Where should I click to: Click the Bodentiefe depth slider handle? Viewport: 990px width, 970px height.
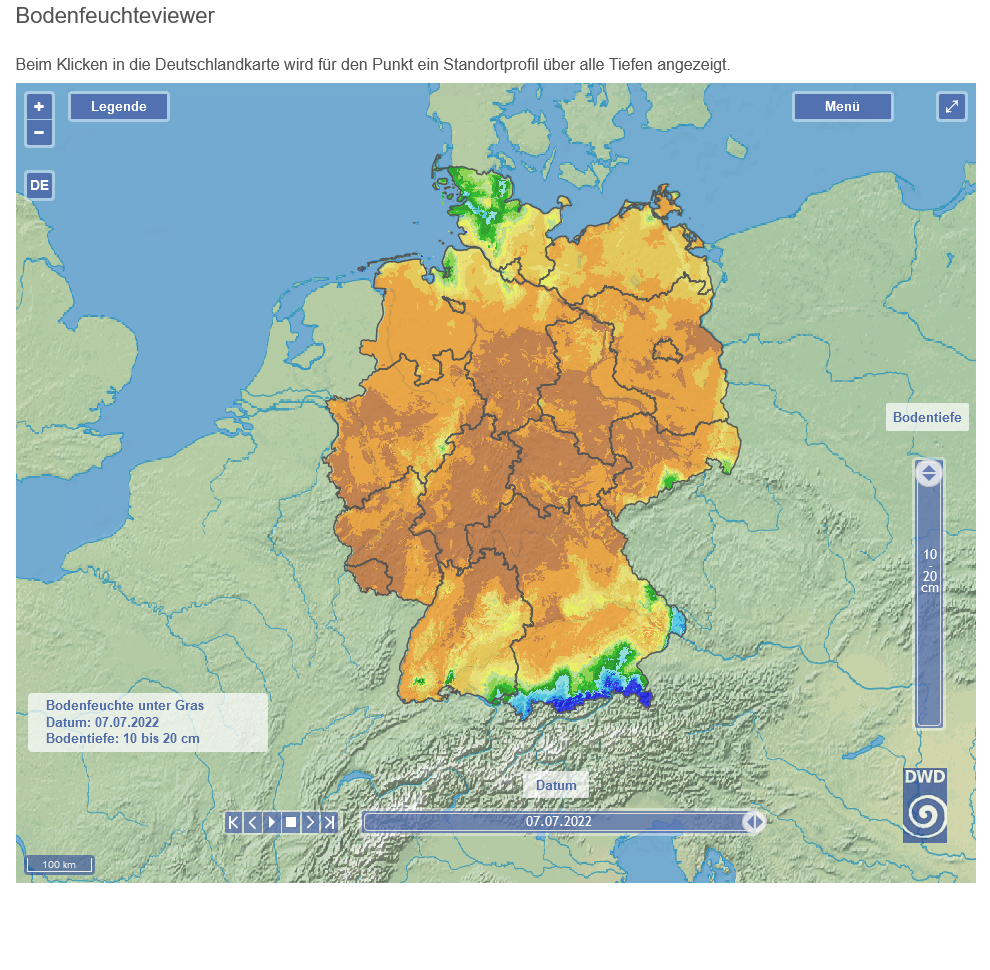(929, 473)
